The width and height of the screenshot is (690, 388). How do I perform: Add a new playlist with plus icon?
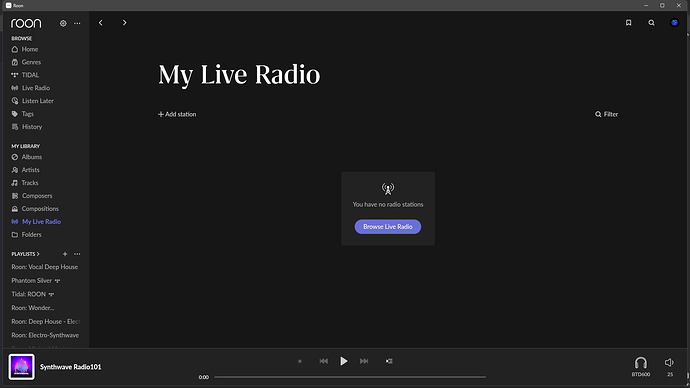(65, 254)
